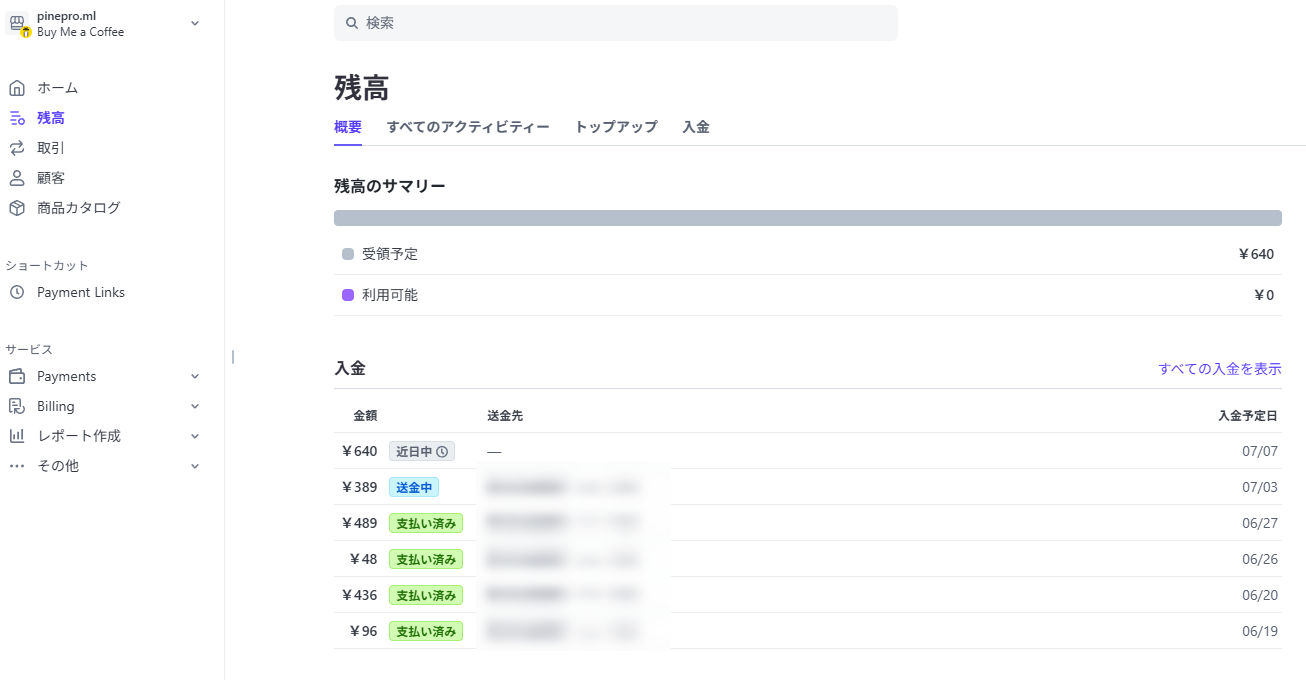Open the 入金 tab
1306x680 pixels.
coord(696,127)
